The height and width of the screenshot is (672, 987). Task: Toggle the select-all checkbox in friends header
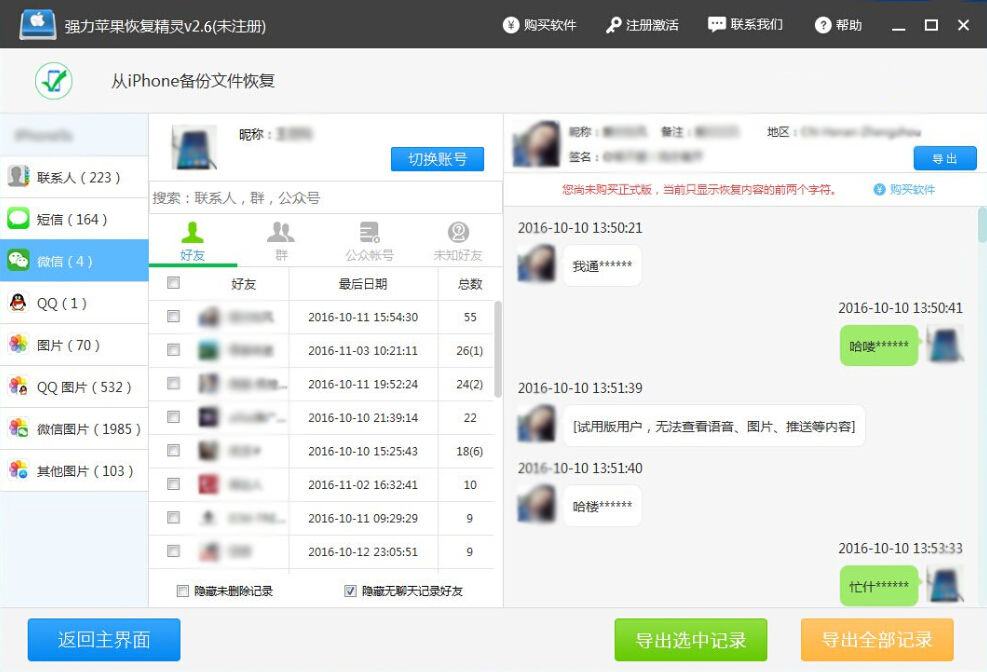[173, 283]
